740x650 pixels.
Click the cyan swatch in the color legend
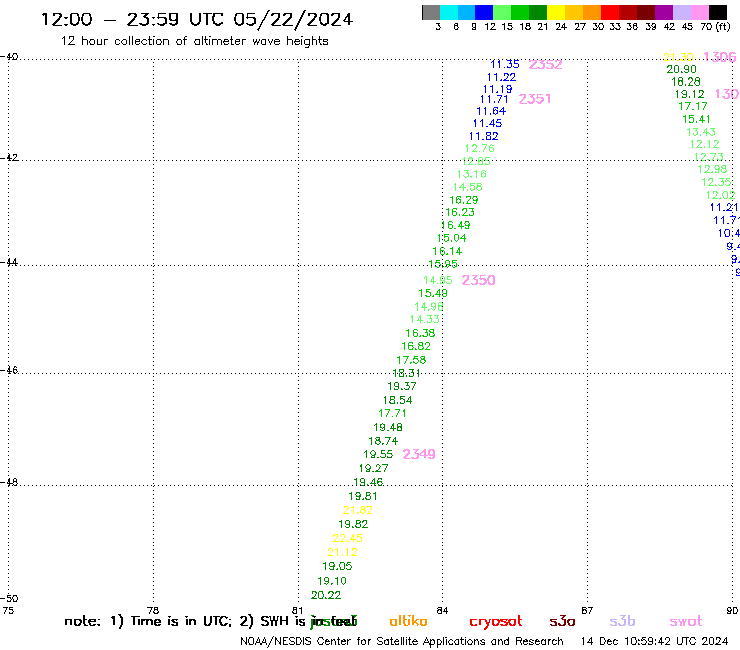coord(449,12)
